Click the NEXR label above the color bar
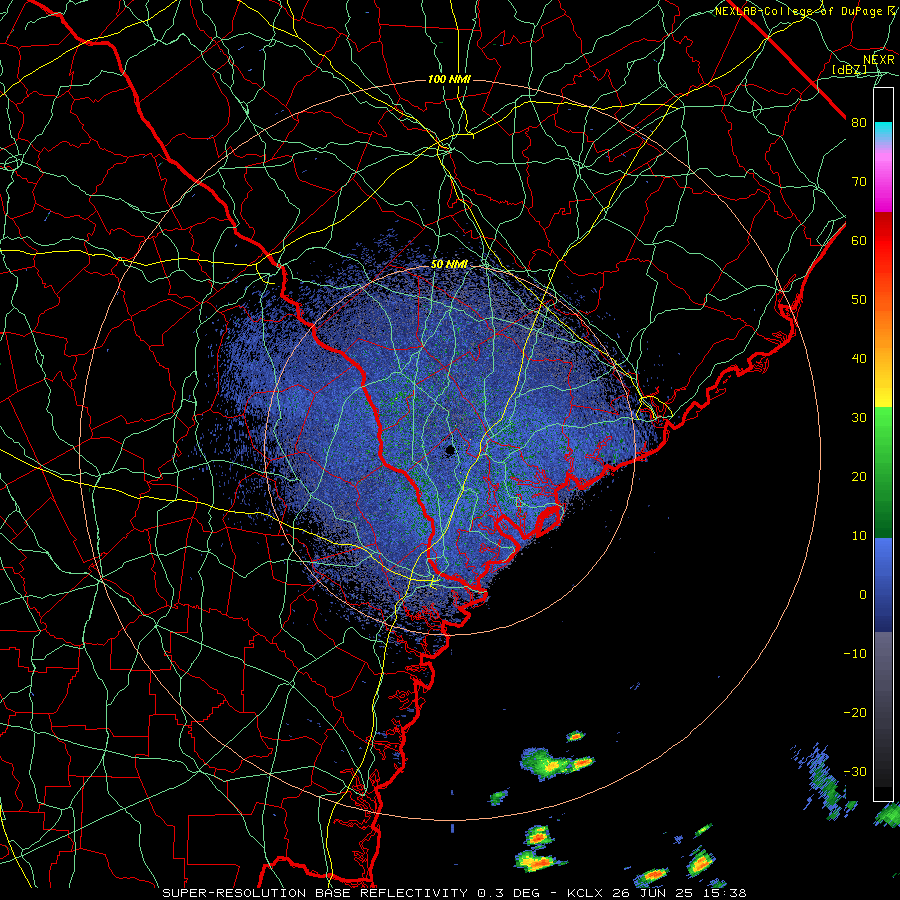Image resolution: width=900 pixels, height=900 pixels. 879,59
